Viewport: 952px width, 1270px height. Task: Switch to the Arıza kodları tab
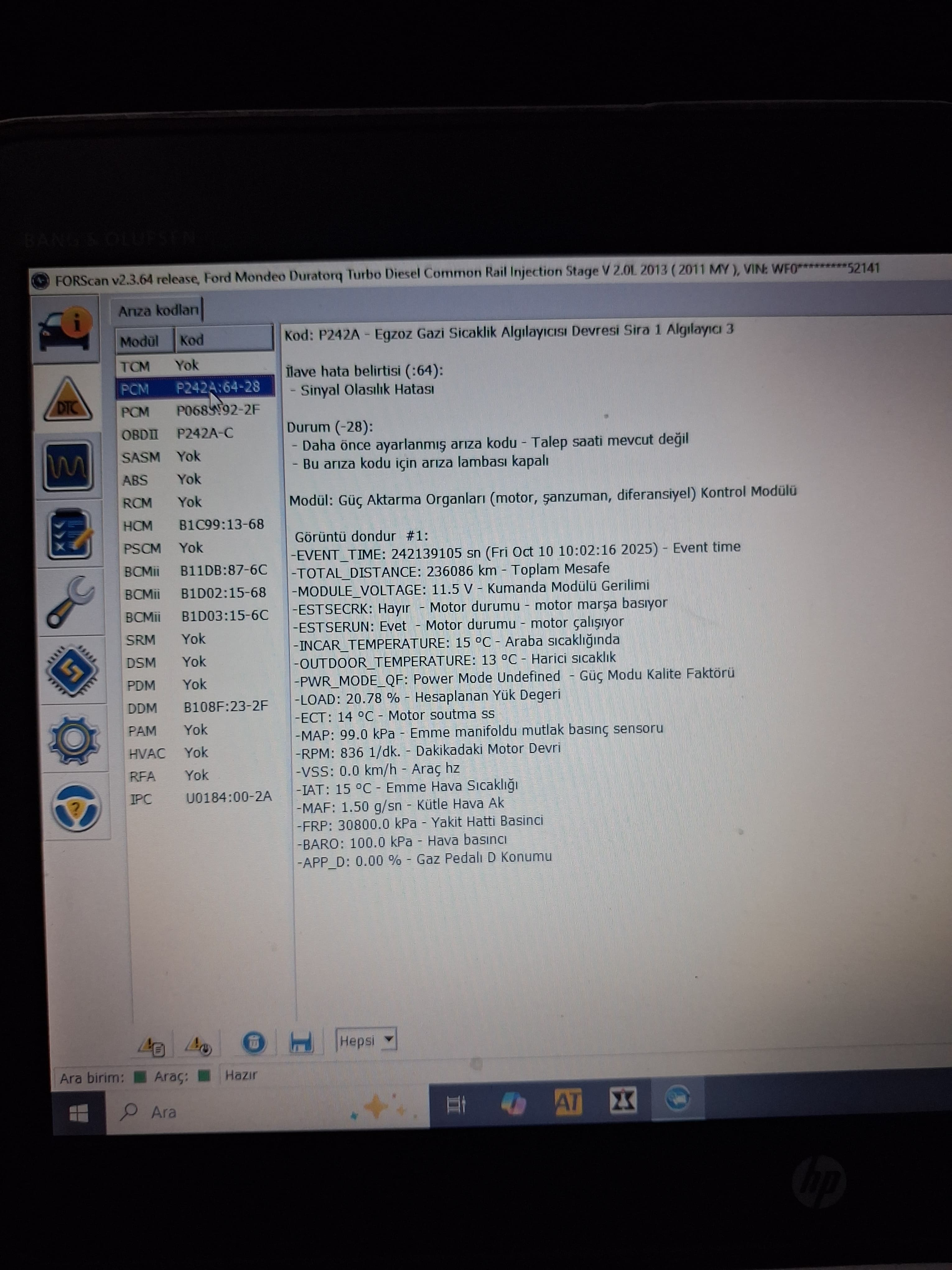(158, 311)
